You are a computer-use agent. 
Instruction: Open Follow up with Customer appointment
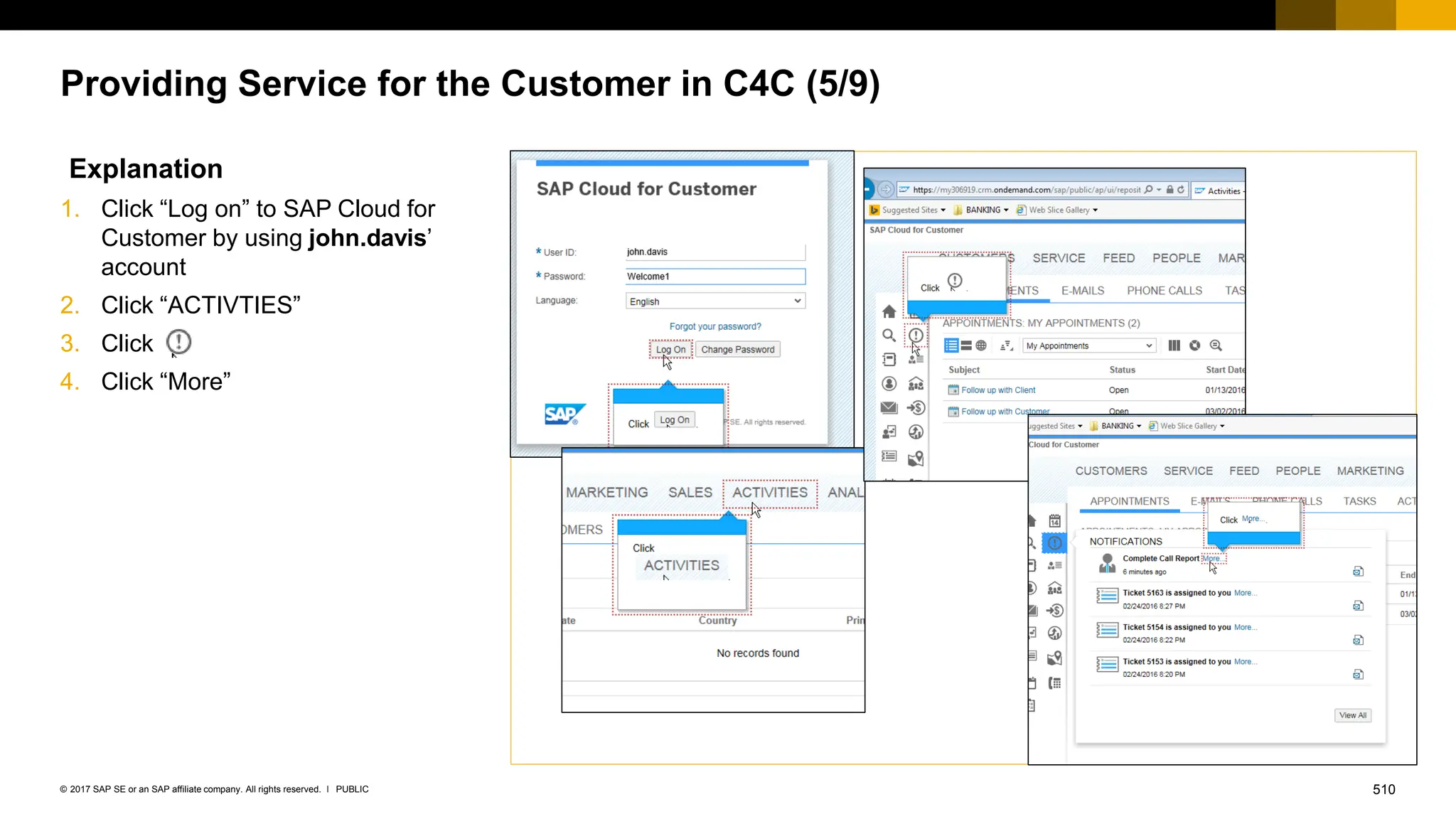(1005, 411)
